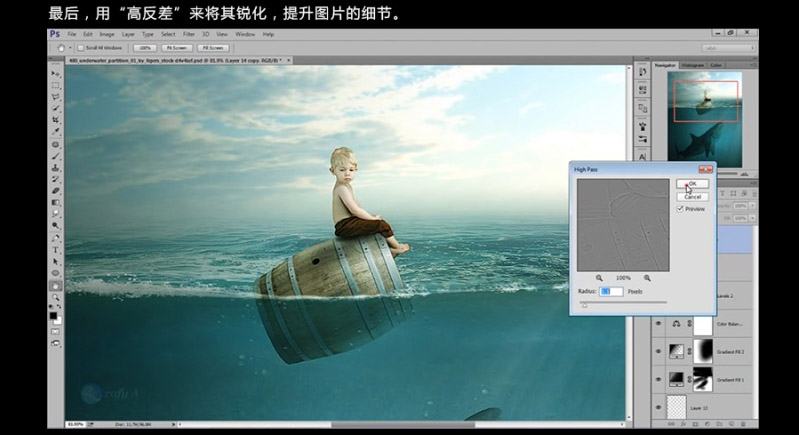Click the Gradient Fill 2 mask thumbnail
This screenshot has height=435, width=799.
703,351
